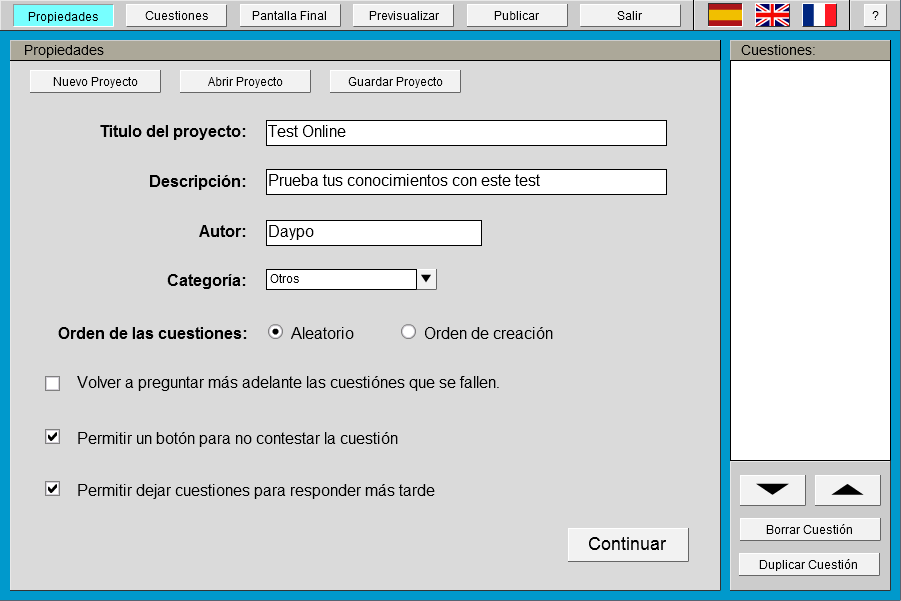
Task: Open the Propiedades tab
Action: [x=63, y=16]
